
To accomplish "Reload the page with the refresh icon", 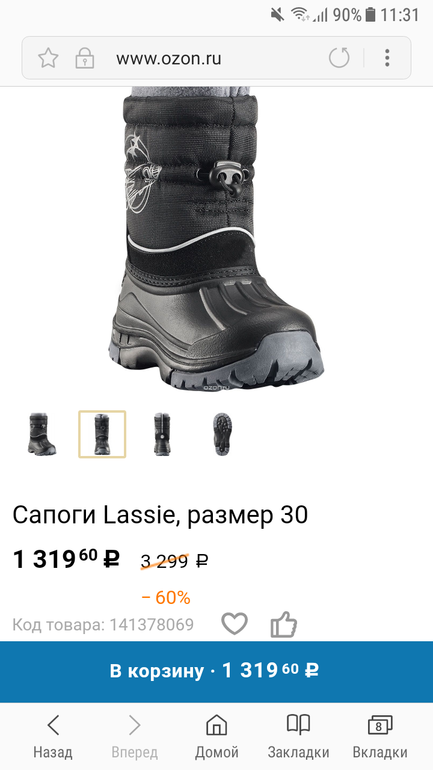I will pos(339,58).
